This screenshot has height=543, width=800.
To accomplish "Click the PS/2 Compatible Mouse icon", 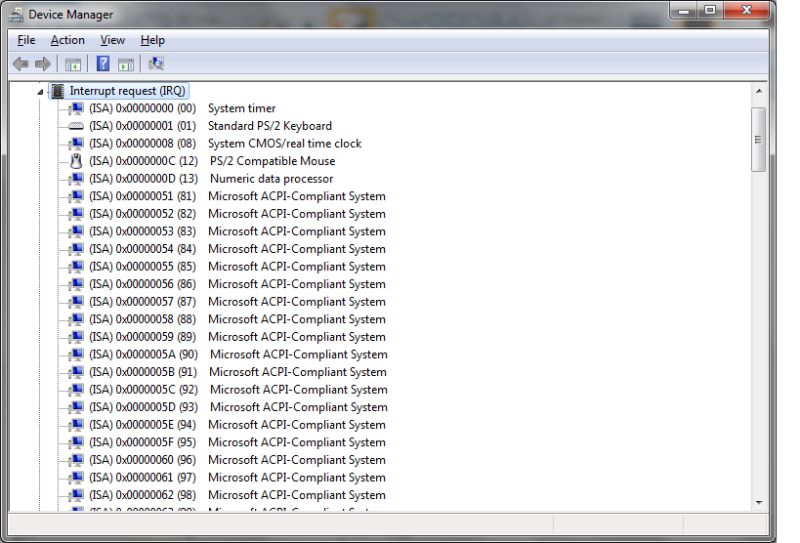I will (76, 161).
